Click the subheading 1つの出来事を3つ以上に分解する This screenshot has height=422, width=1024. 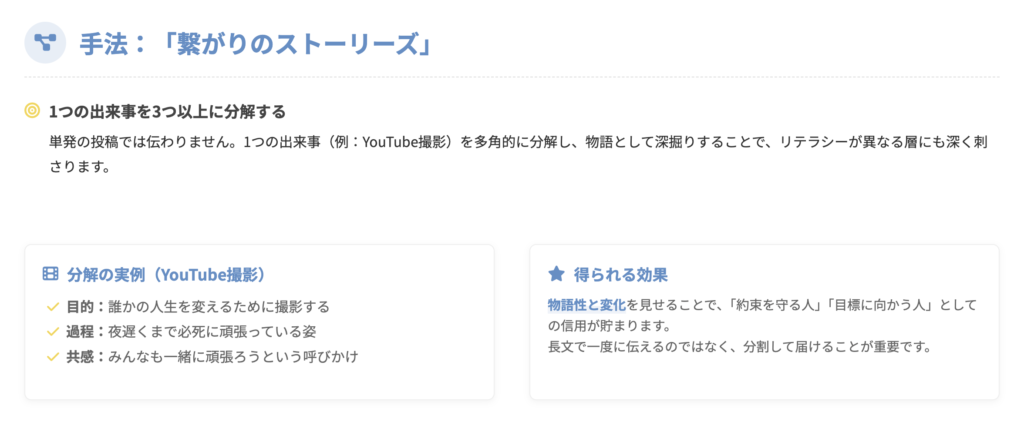coord(166,111)
